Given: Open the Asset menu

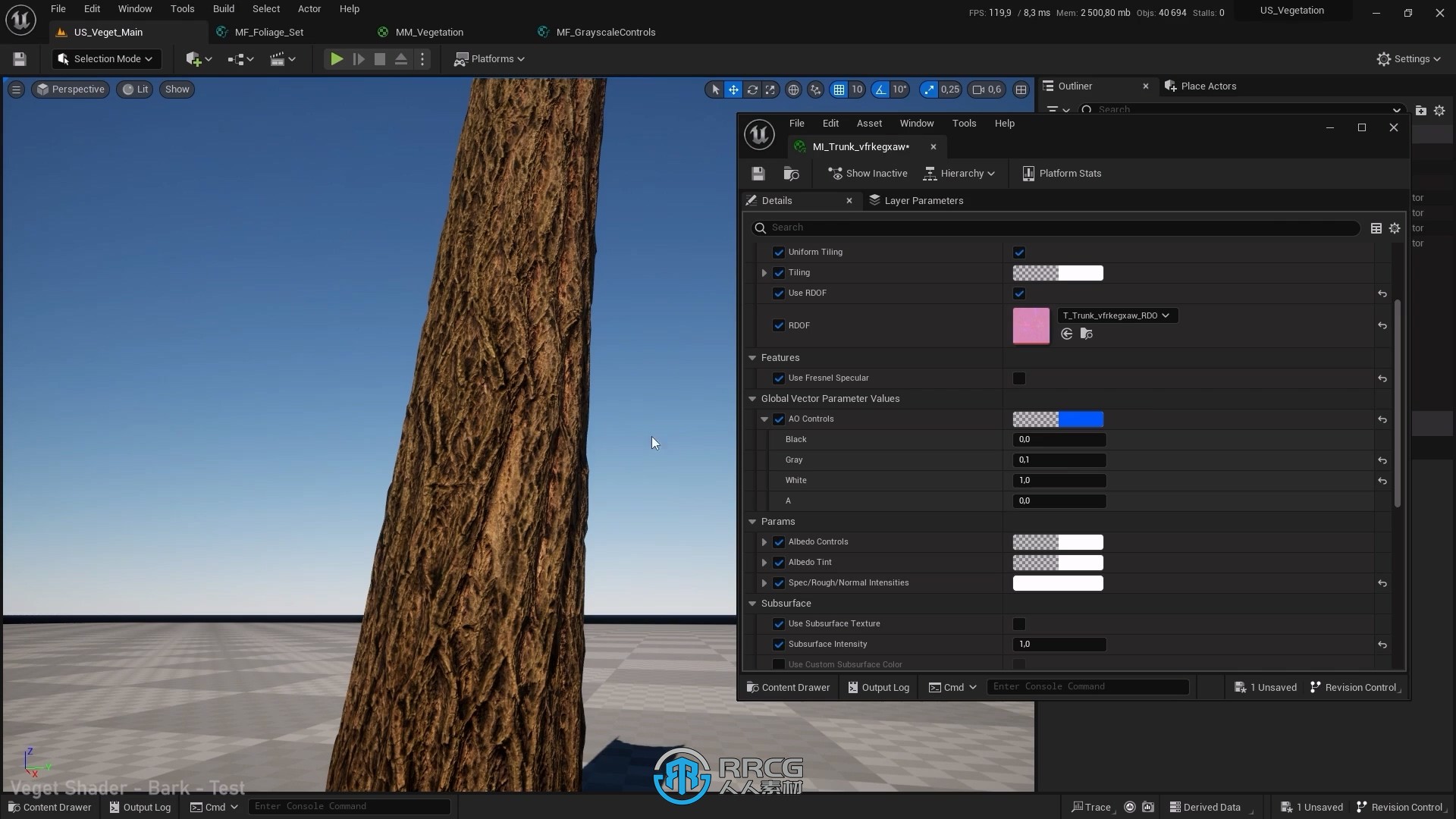Looking at the screenshot, I should (x=868, y=122).
